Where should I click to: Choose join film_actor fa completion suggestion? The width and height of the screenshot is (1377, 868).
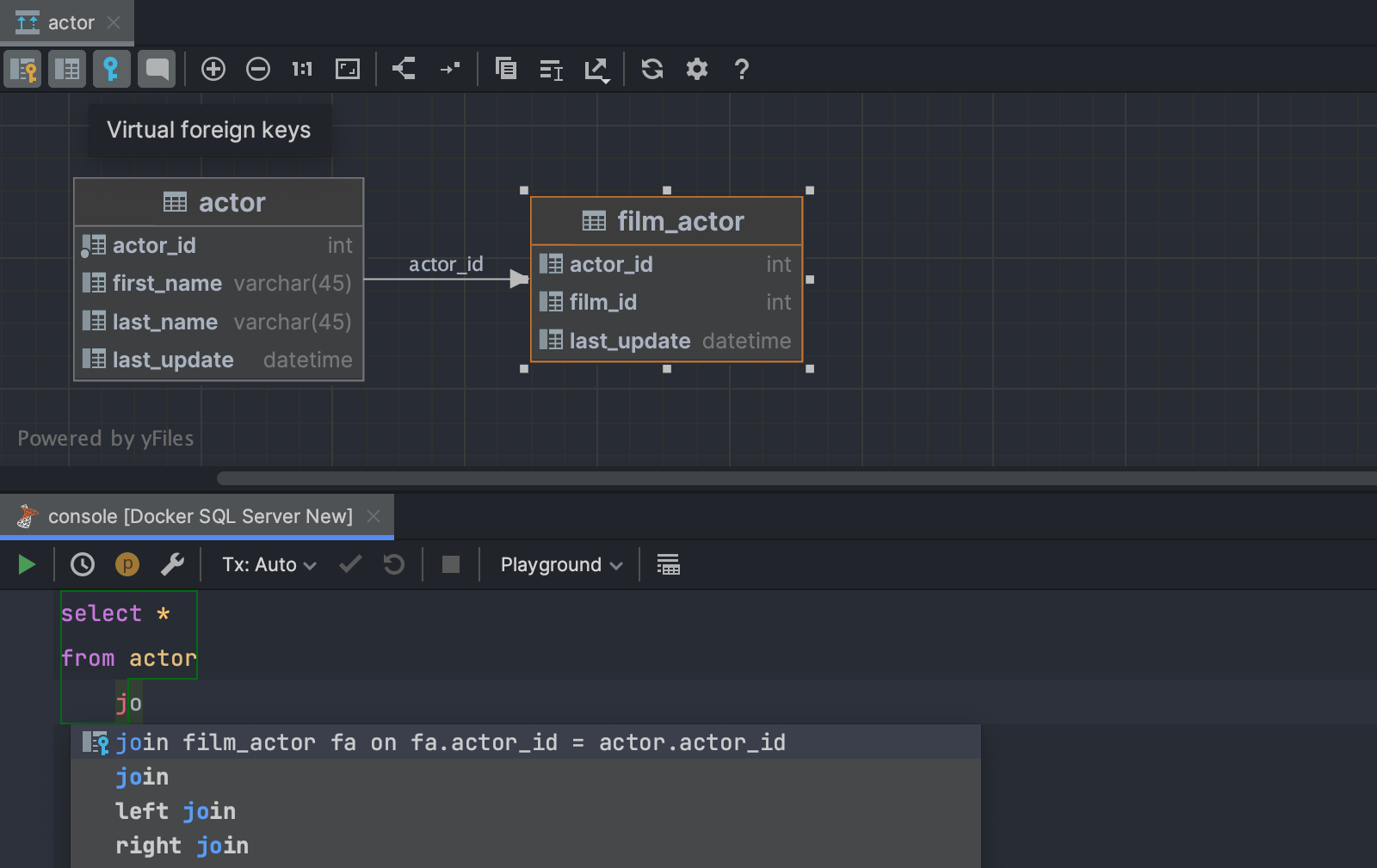[526, 742]
